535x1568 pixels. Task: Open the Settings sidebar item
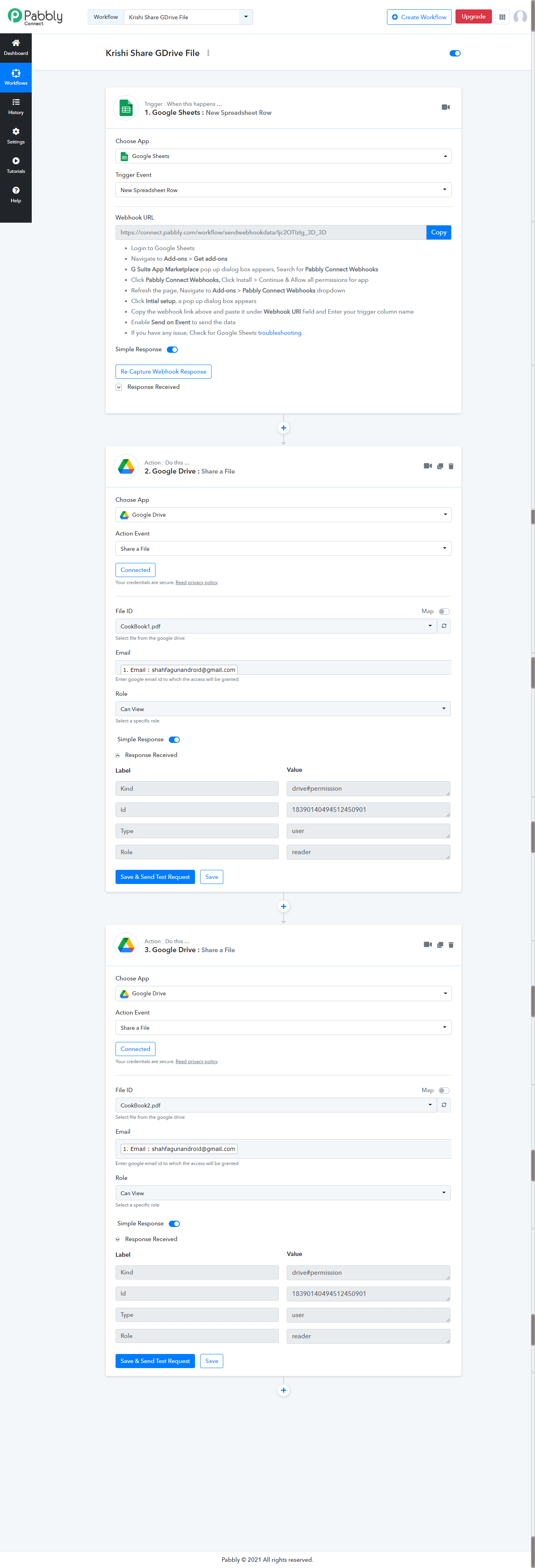click(x=16, y=136)
